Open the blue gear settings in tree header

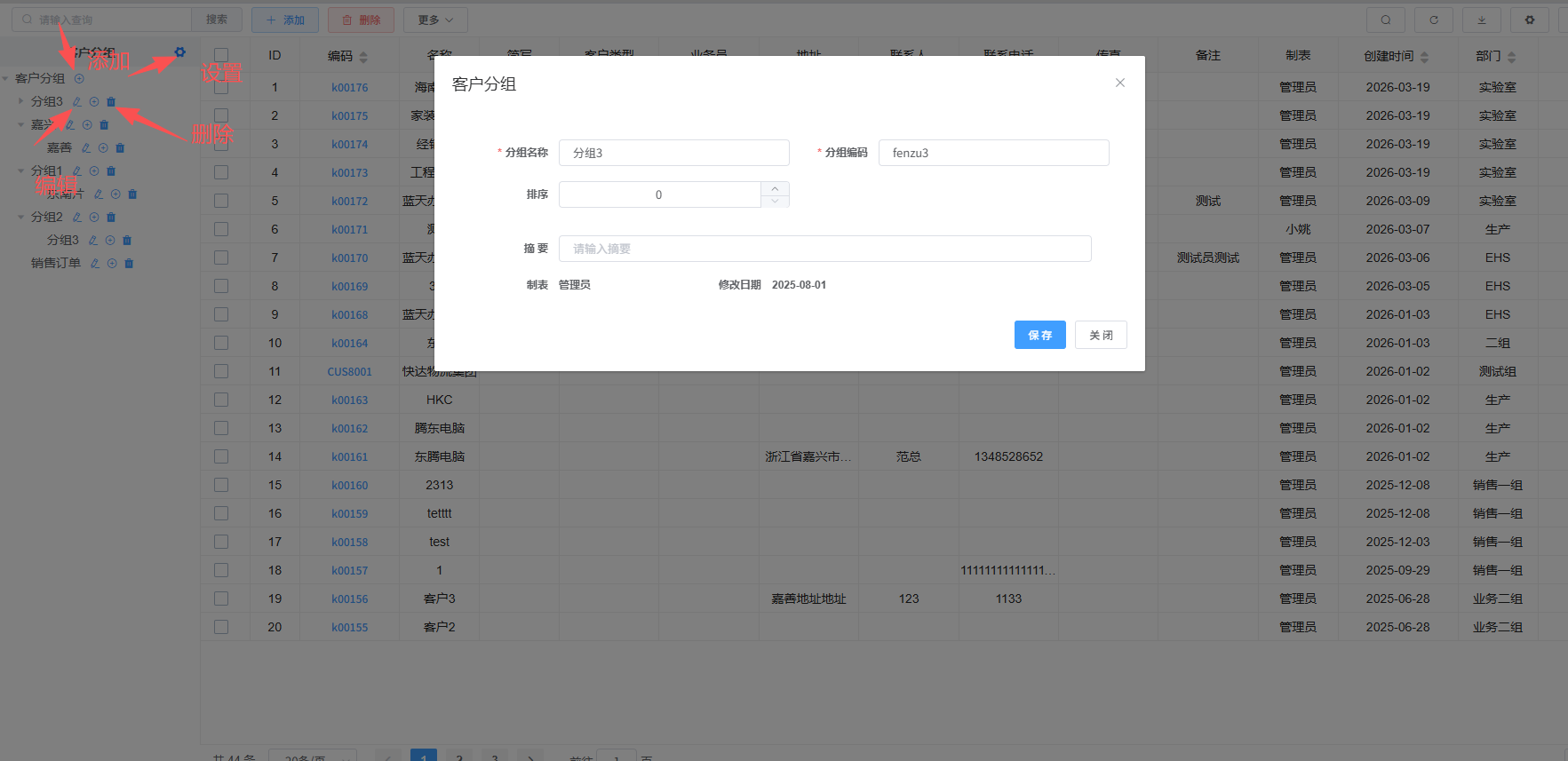pos(180,52)
